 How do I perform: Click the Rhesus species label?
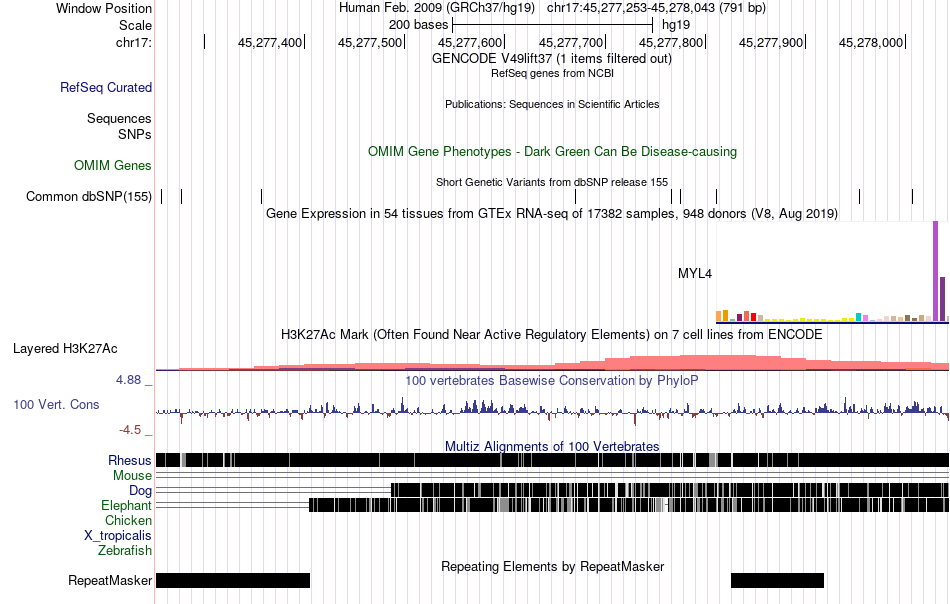(x=130, y=460)
